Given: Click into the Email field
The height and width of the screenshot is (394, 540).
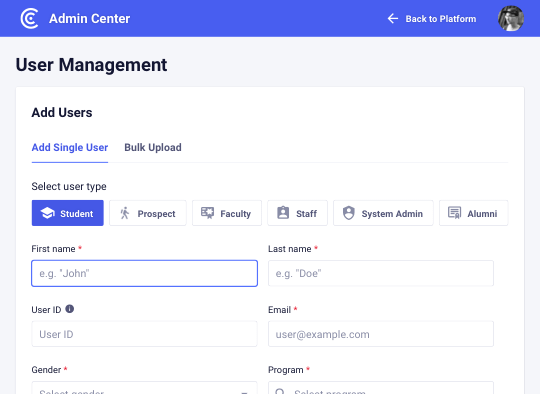Looking at the screenshot, I should coord(381,334).
